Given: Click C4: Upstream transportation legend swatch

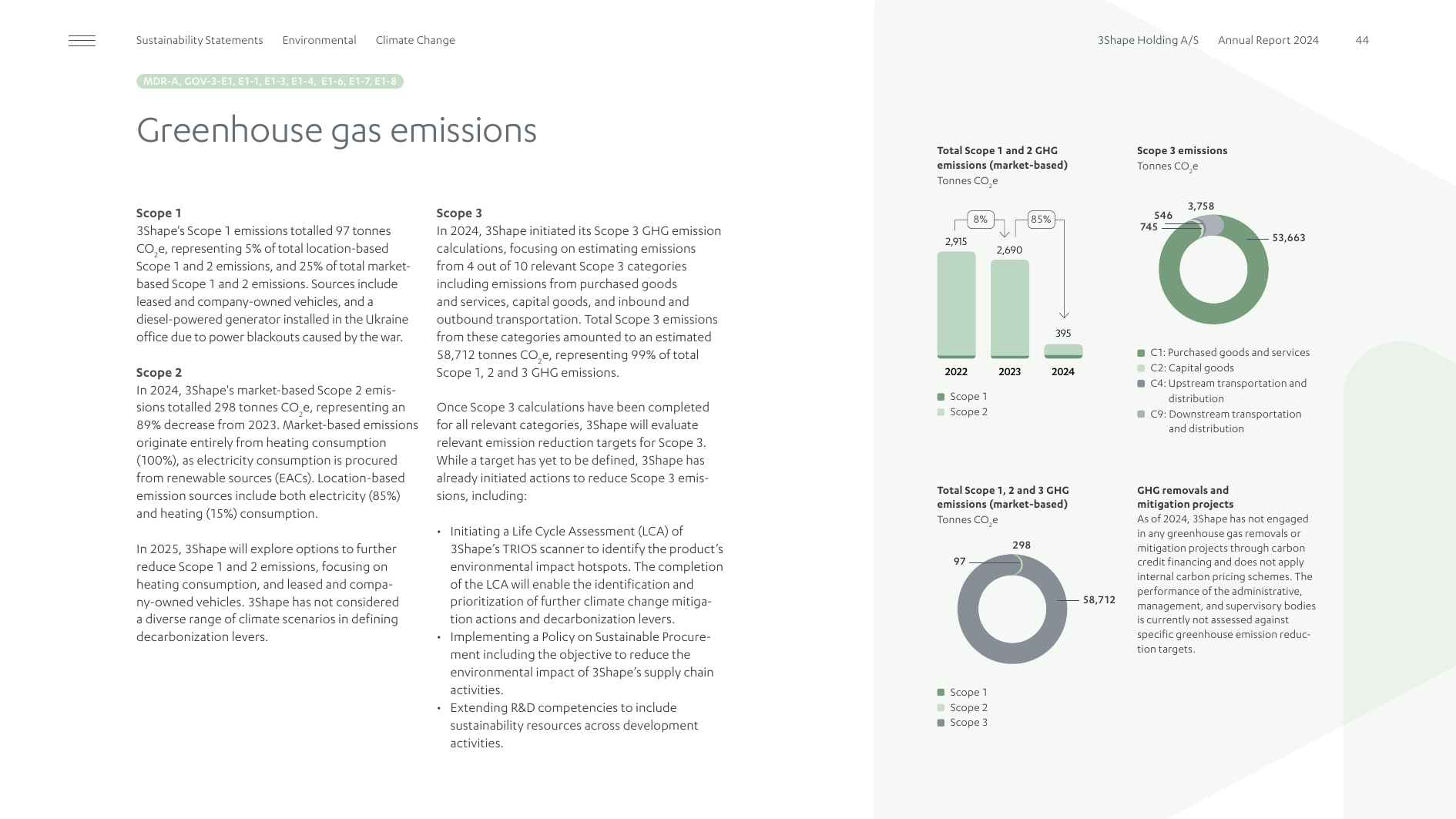Looking at the screenshot, I should tap(1141, 384).
